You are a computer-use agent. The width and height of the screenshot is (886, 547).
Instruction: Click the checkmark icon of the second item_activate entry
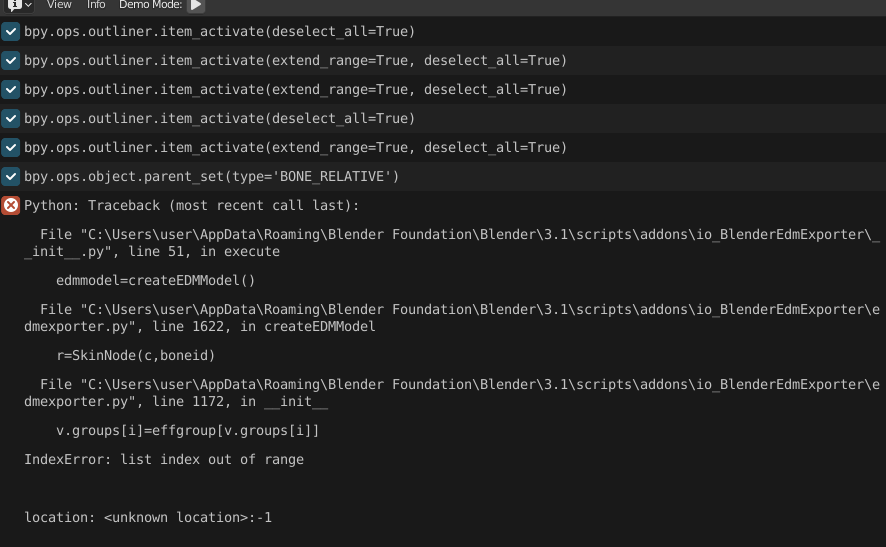pyautogui.click(x=11, y=60)
